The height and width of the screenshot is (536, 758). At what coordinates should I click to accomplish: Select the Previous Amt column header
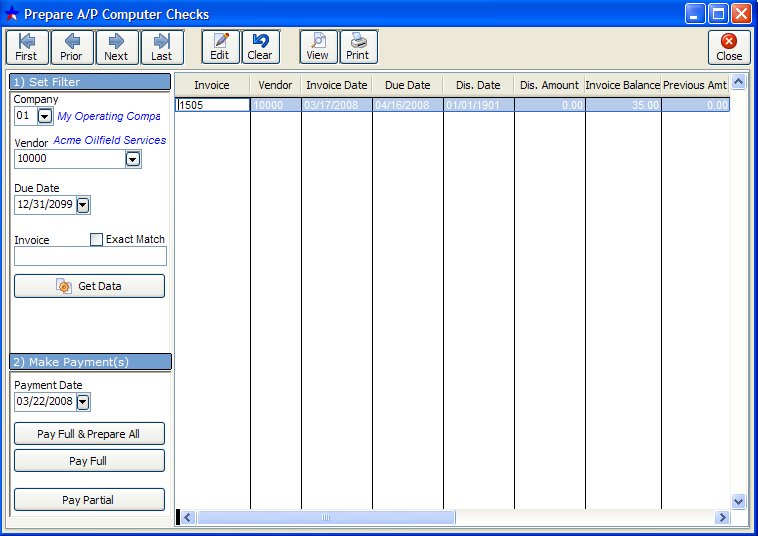click(x=695, y=85)
